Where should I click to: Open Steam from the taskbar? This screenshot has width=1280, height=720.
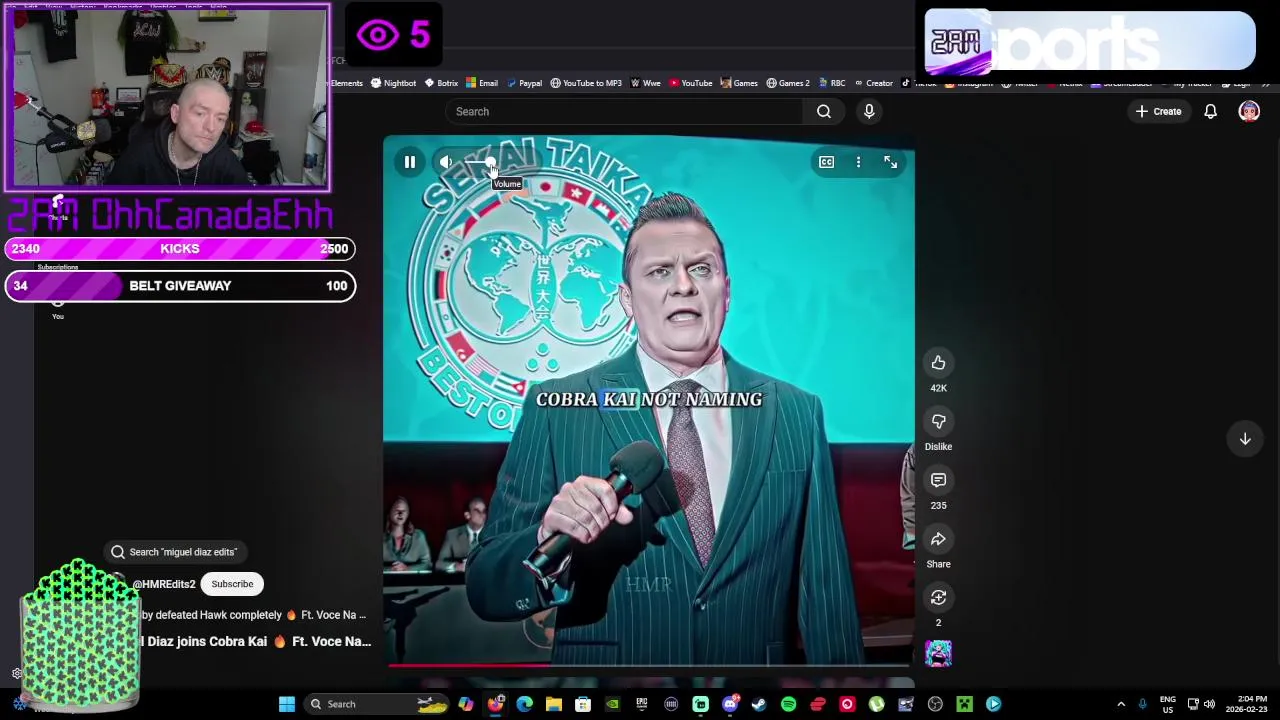point(759,704)
